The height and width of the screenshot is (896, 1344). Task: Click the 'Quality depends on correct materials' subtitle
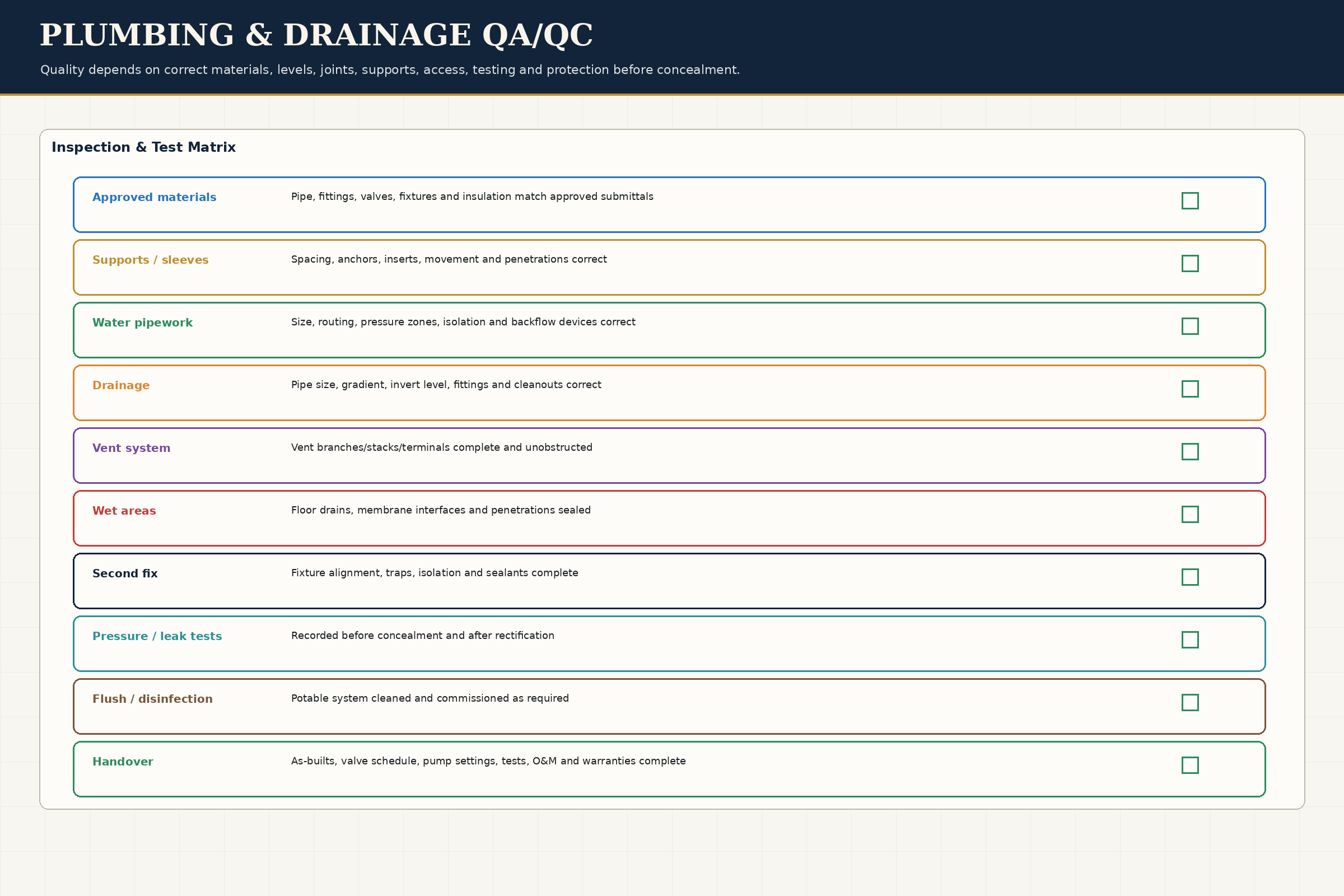tap(390, 69)
